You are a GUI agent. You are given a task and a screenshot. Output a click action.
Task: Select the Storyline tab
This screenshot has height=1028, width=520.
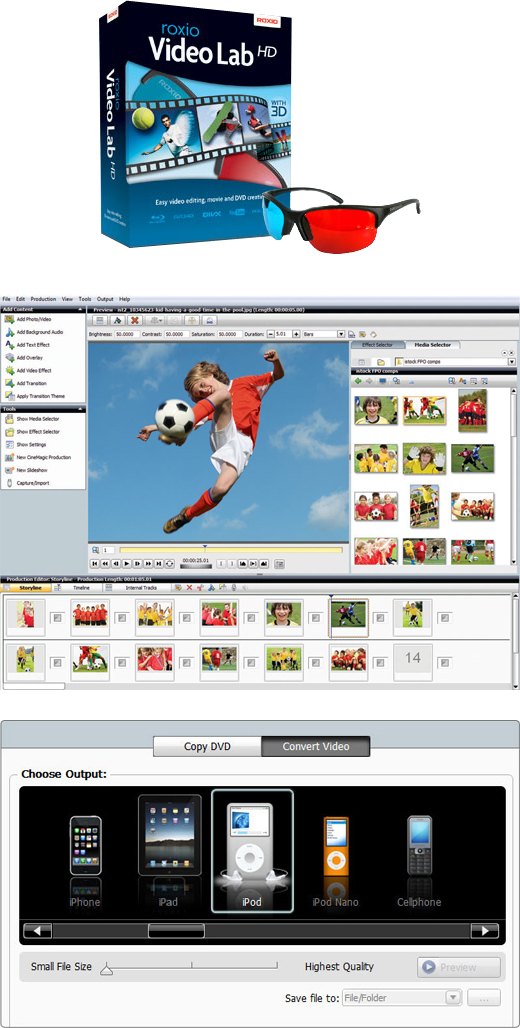click(26, 588)
